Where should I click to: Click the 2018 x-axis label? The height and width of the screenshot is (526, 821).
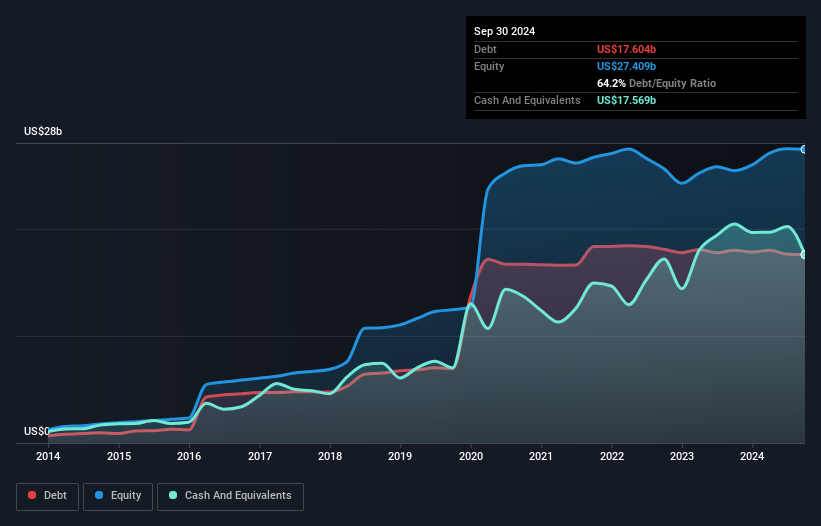[x=330, y=456]
